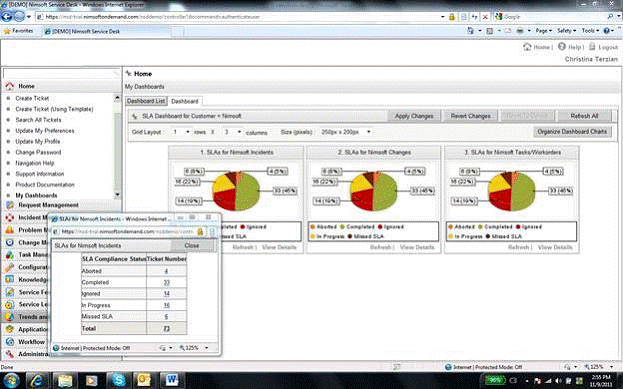
Task: Open Trends and Metrics sidebar icon
Action: pos(10,317)
